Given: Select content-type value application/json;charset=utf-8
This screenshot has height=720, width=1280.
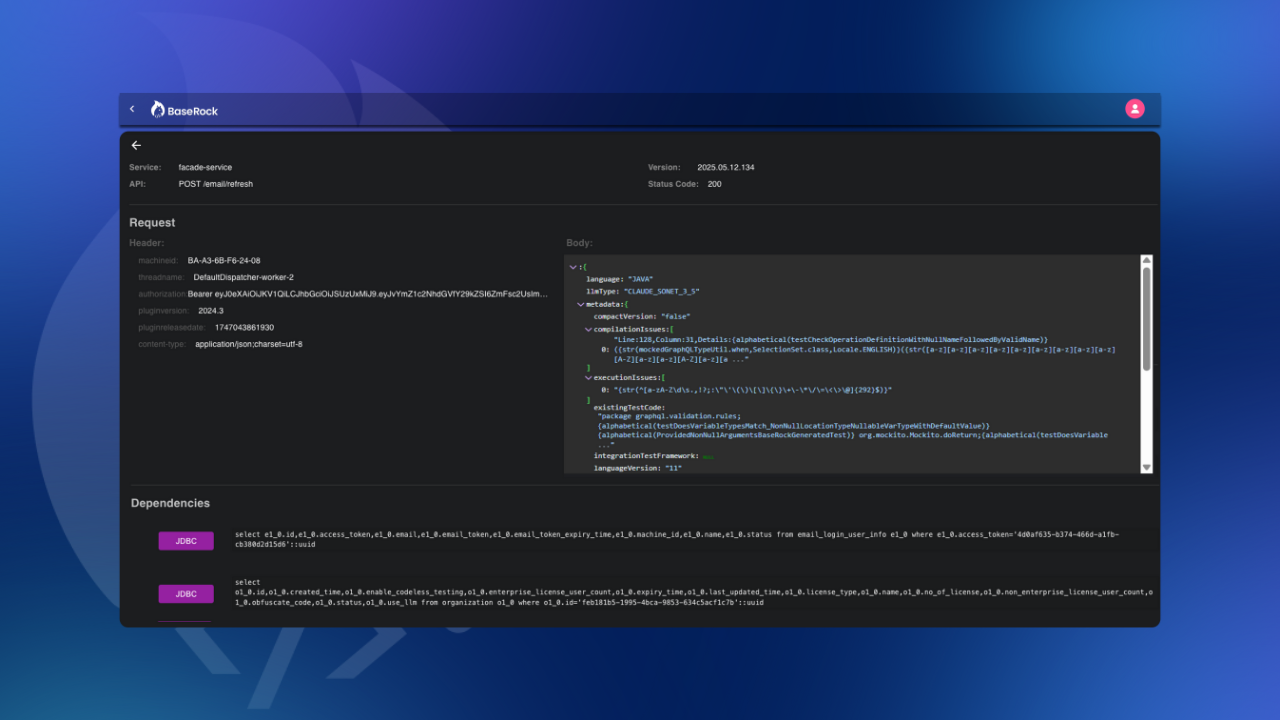Looking at the screenshot, I should click(249, 344).
